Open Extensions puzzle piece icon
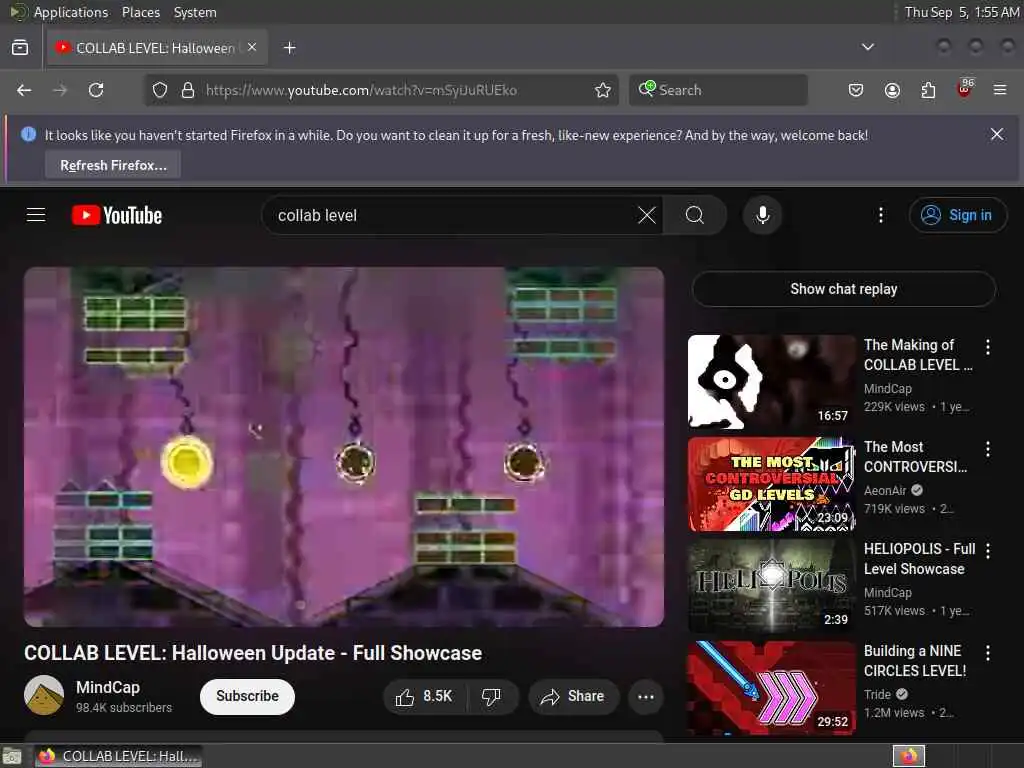This screenshot has height=768, width=1024. [x=928, y=90]
